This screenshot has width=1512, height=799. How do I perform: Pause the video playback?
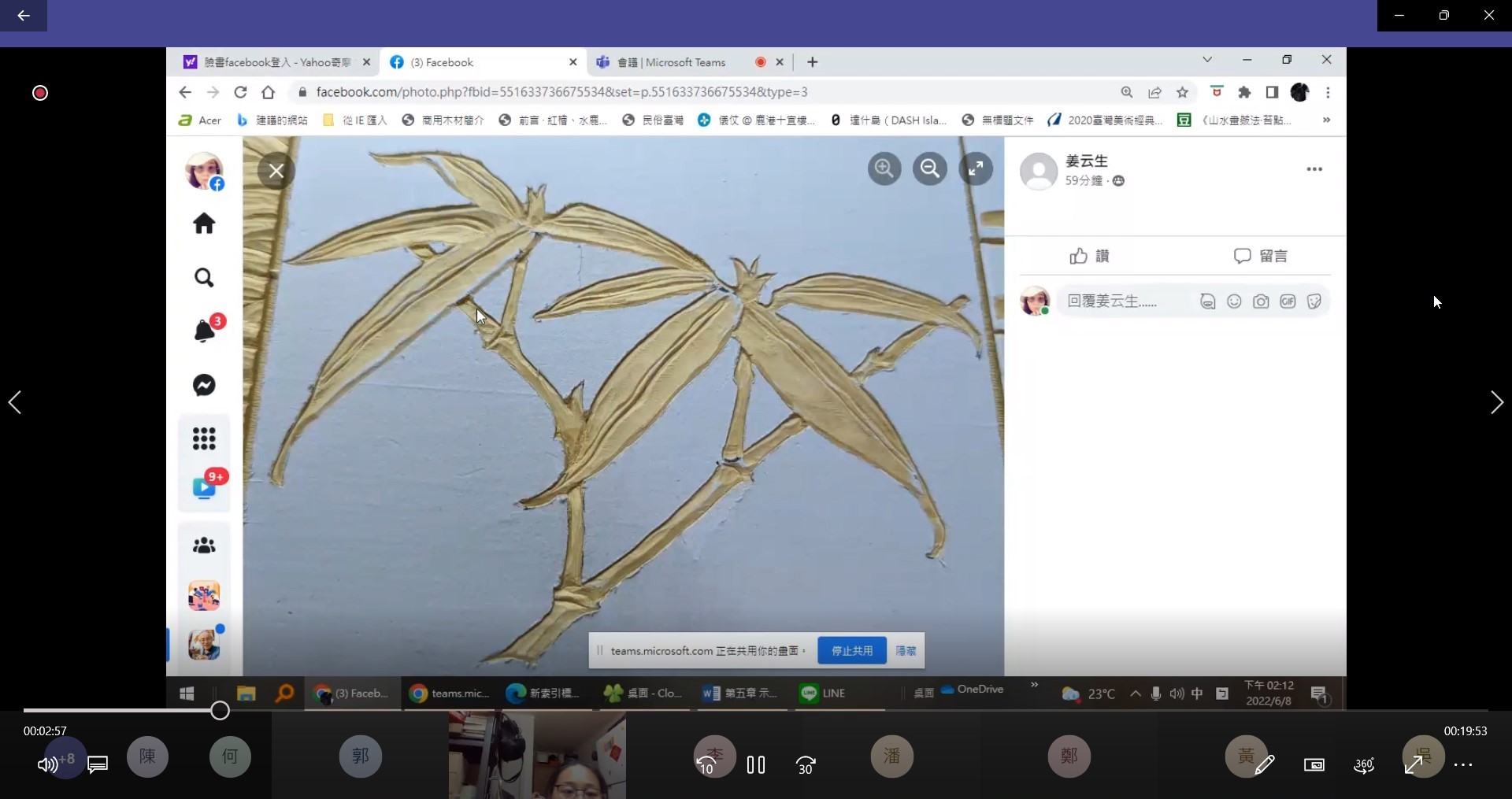pos(755,764)
